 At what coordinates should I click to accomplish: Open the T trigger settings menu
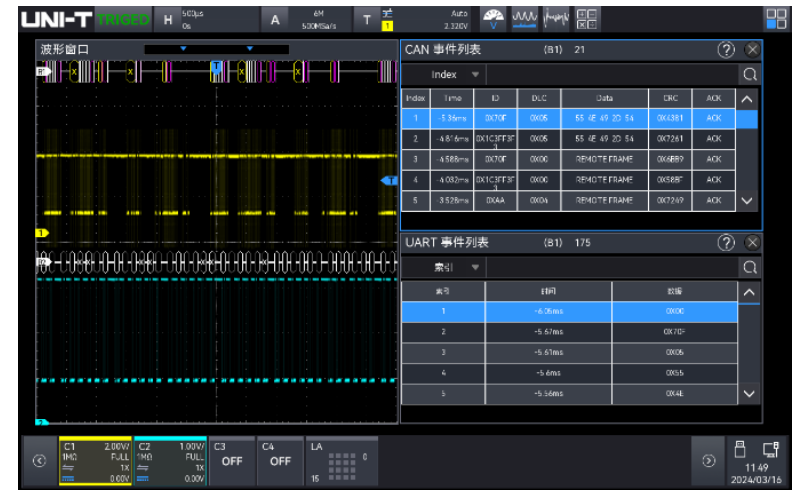367,19
